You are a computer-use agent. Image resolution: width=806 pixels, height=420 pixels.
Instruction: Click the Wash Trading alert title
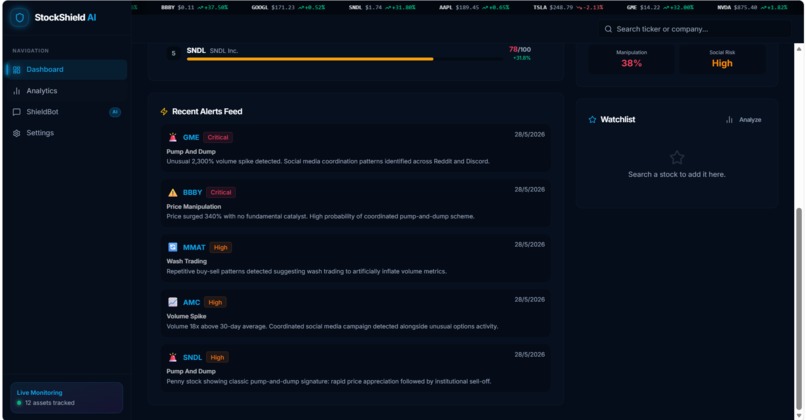point(187,262)
